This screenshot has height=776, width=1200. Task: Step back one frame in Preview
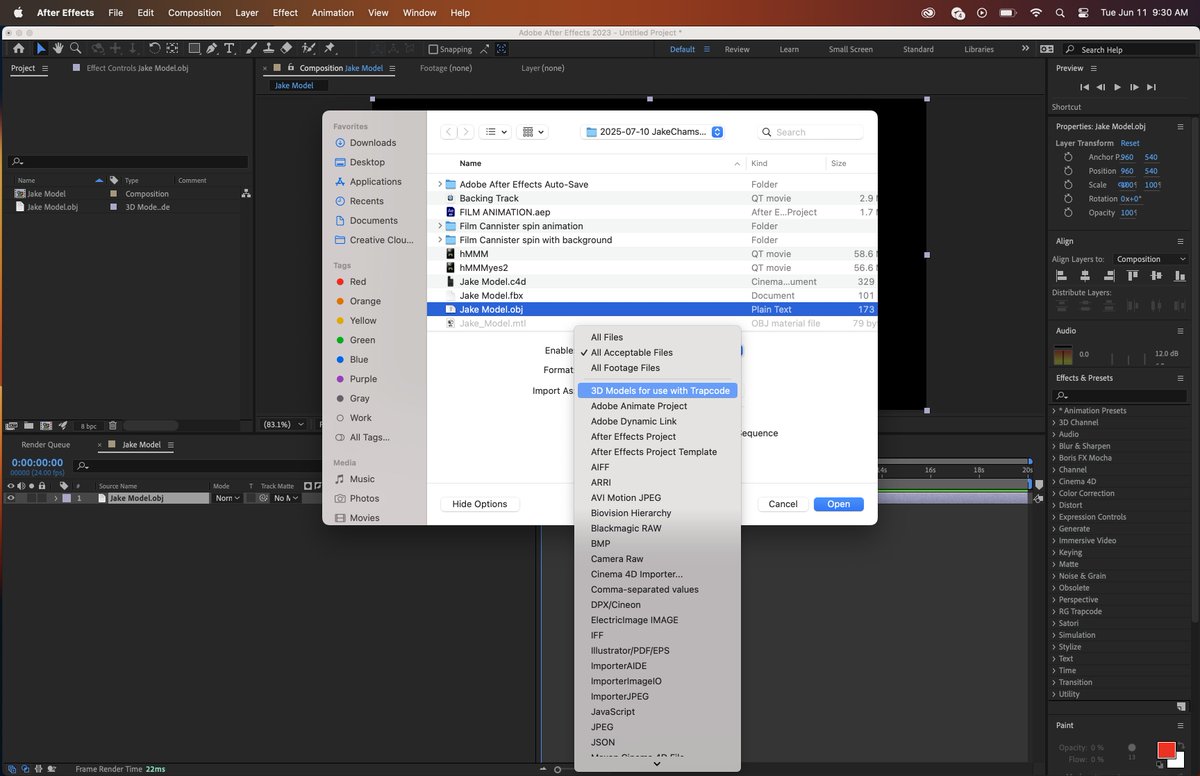click(1101, 87)
